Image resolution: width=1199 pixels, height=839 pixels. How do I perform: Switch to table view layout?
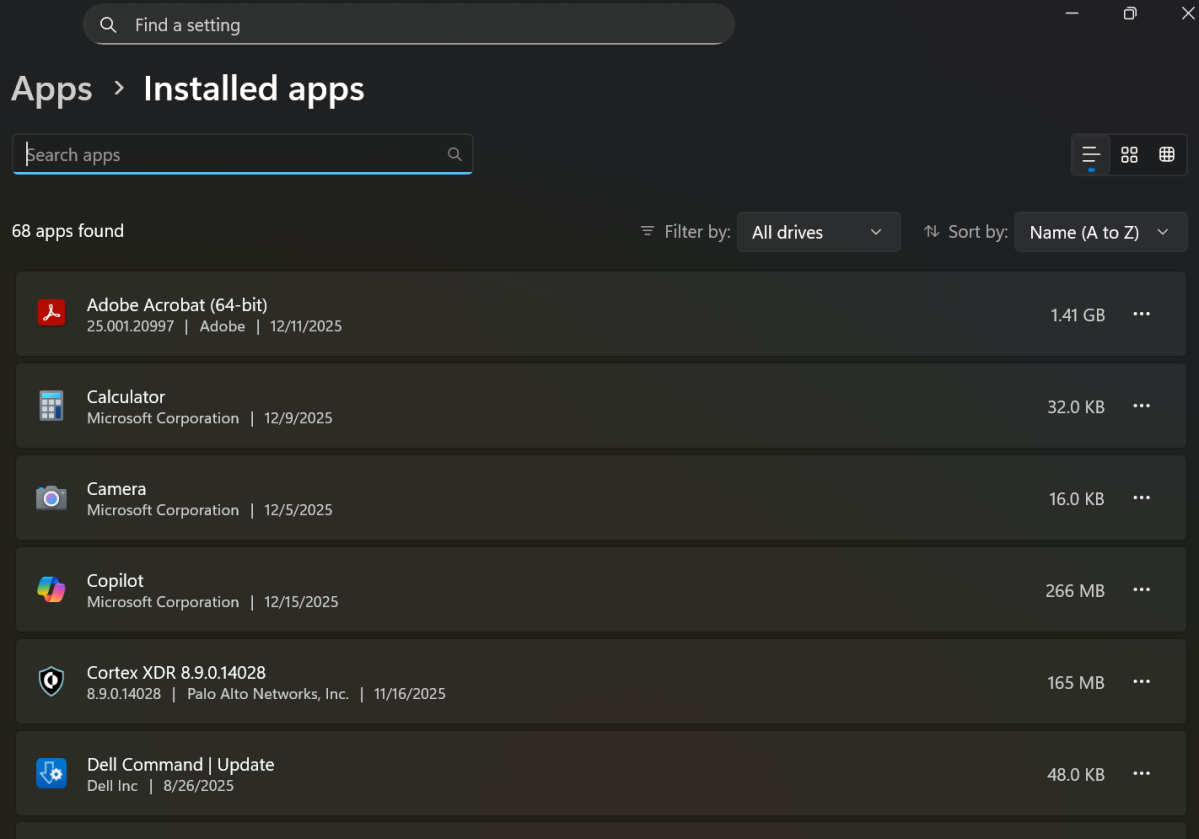click(1166, 155)
